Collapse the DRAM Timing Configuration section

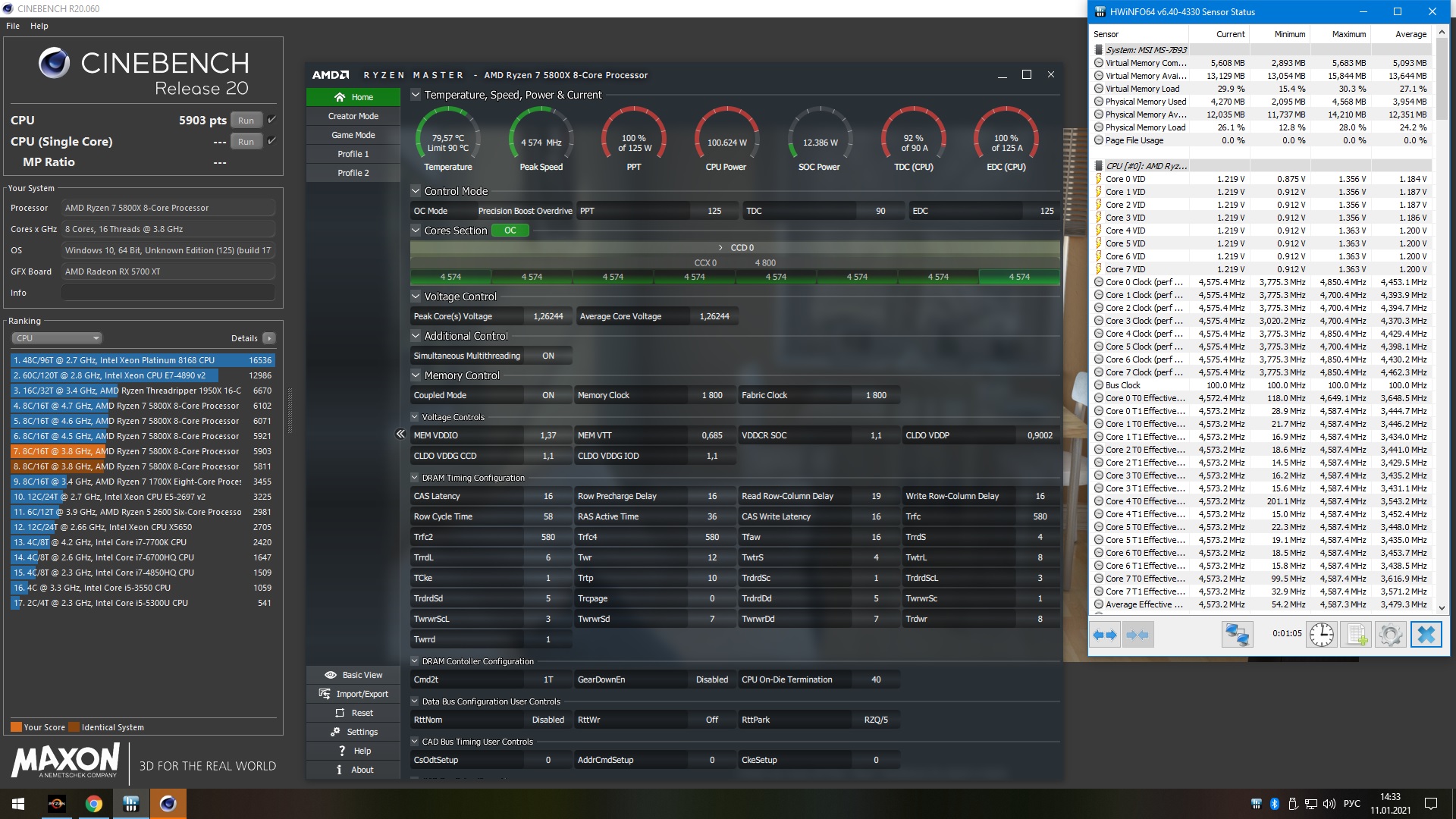click(415, 478)
